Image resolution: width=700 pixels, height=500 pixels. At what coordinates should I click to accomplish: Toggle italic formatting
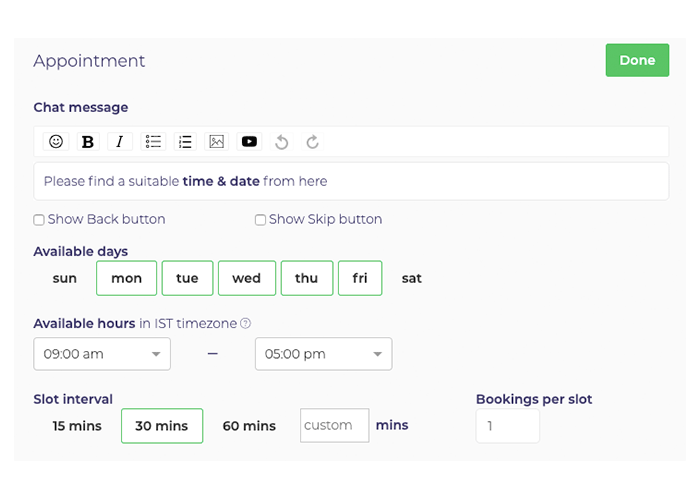click(x=120, y=142)
